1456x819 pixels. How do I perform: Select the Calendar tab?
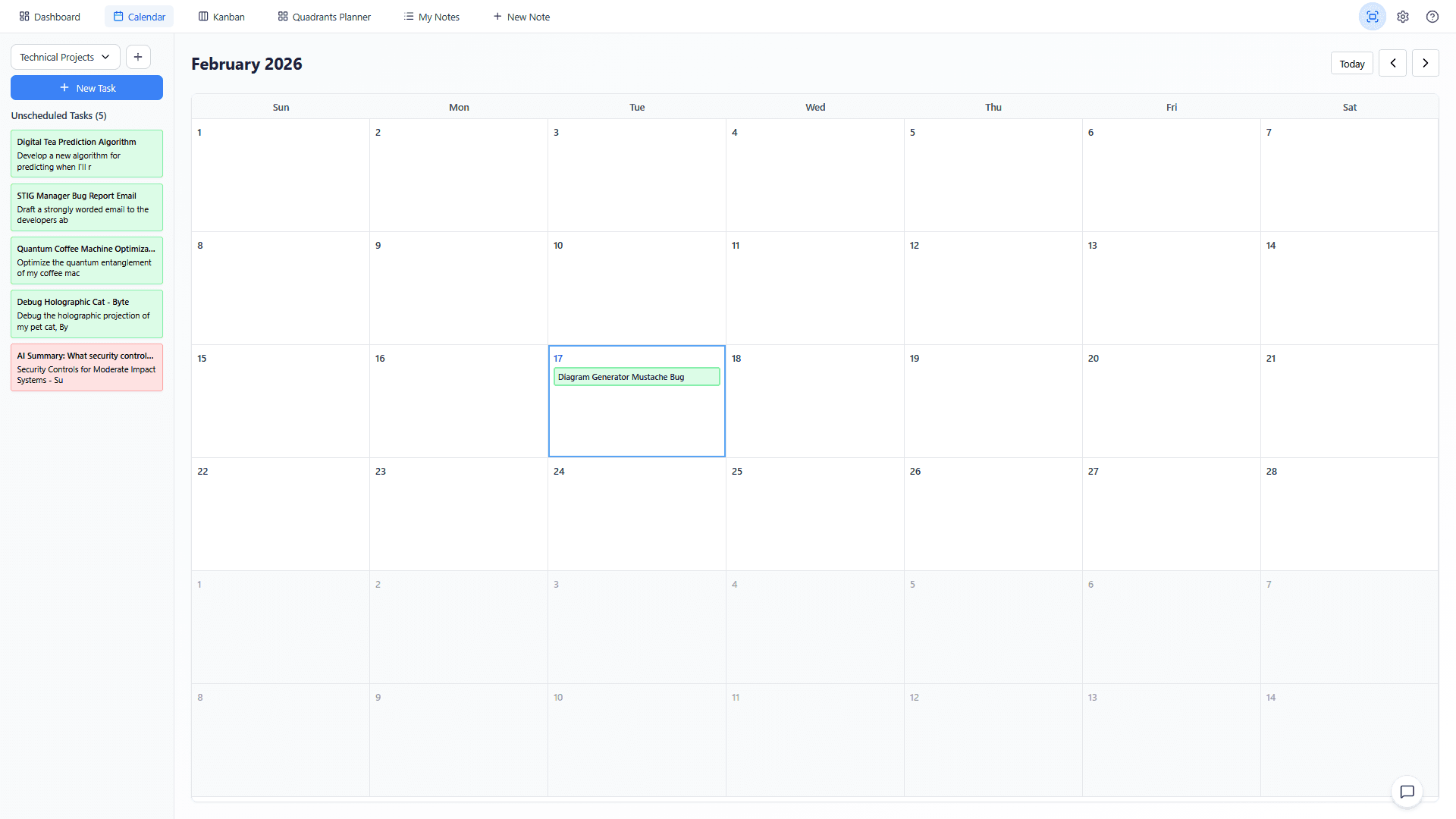point(139,16)
